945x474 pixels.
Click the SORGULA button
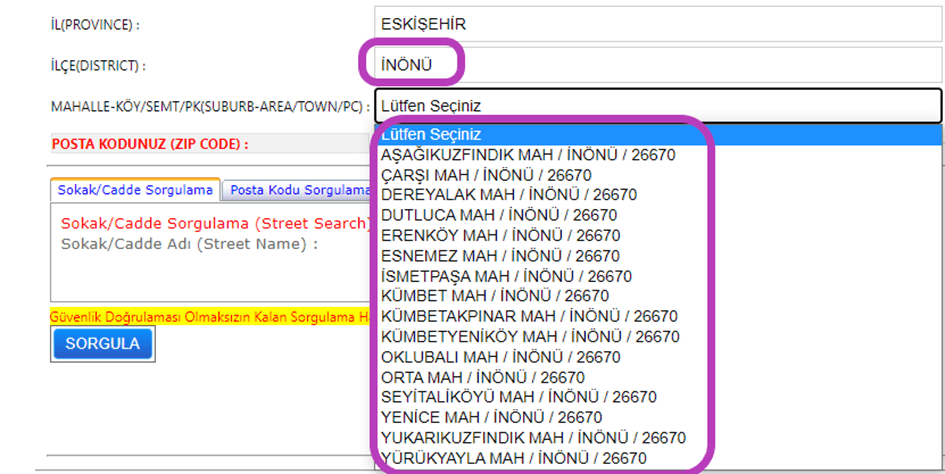click(x=102, y=344)
